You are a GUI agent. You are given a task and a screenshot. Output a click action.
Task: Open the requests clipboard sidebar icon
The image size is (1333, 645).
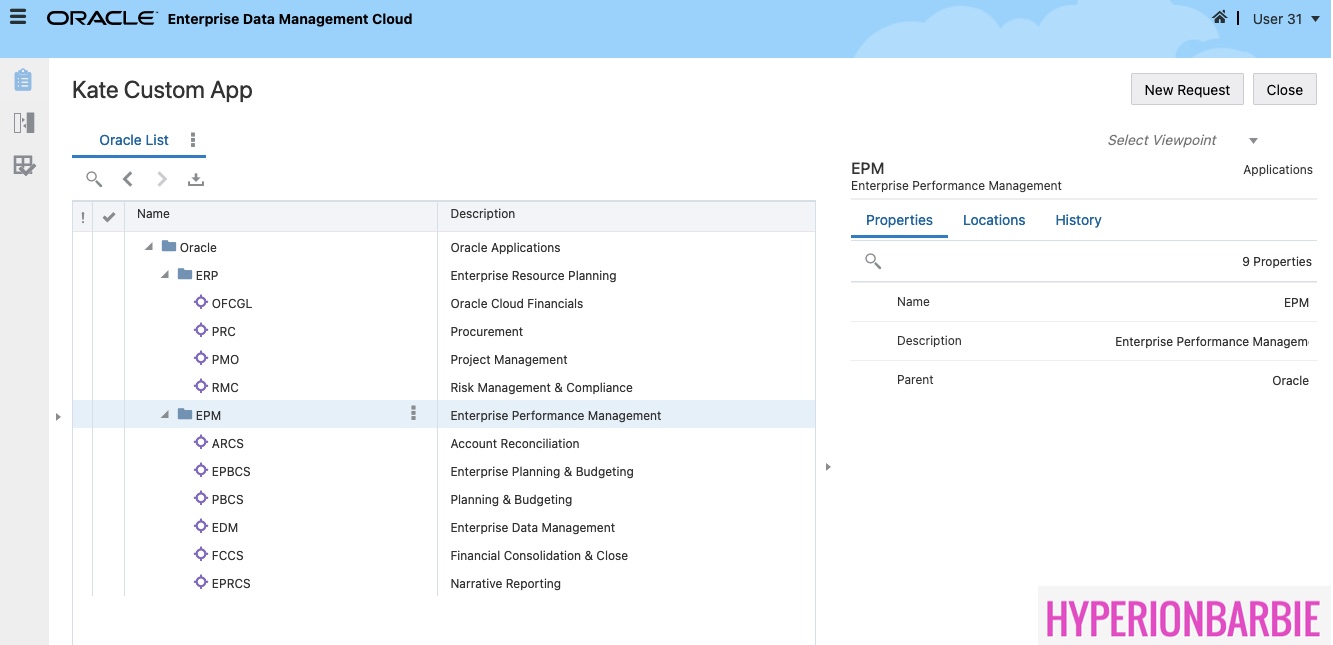click(23, 80)
